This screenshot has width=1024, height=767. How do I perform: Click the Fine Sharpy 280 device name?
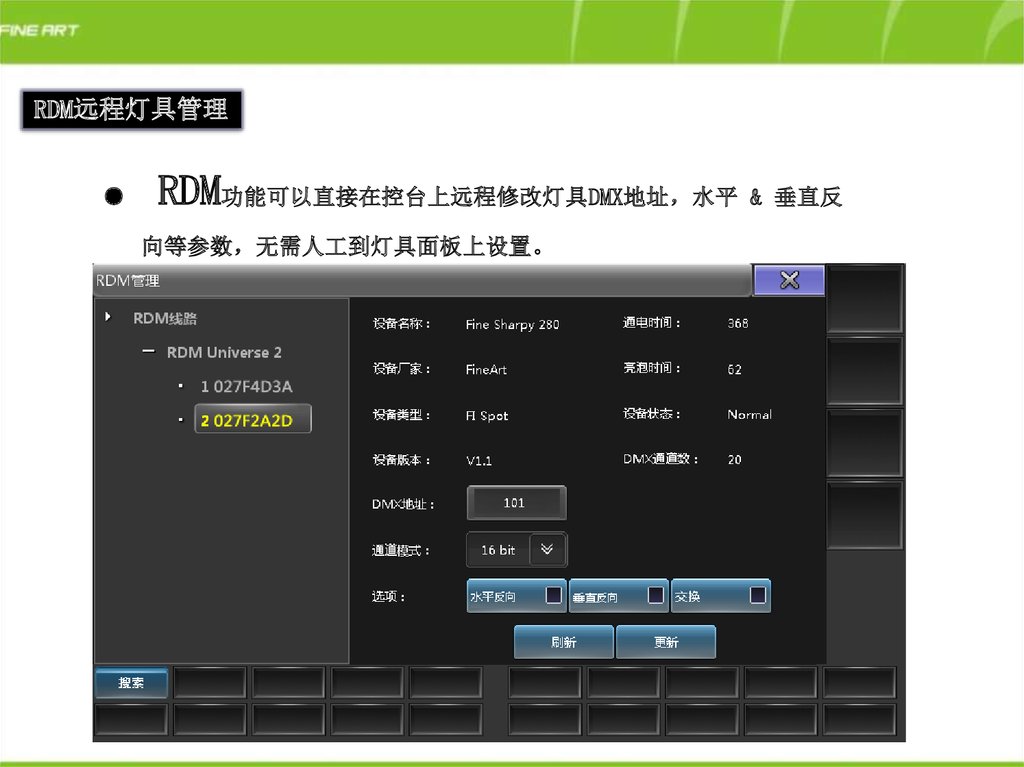click(x=512, y=325)
